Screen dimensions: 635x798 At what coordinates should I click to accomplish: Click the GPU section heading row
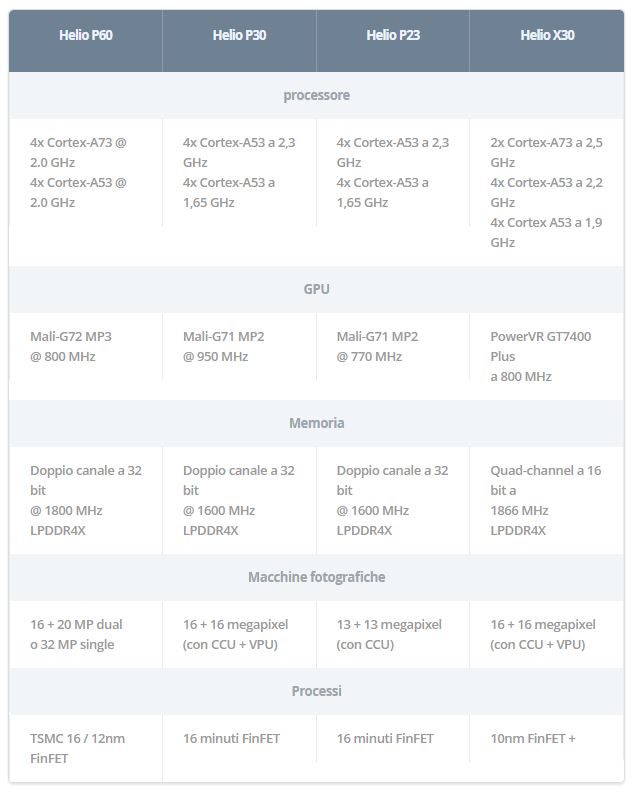[316, 289]
